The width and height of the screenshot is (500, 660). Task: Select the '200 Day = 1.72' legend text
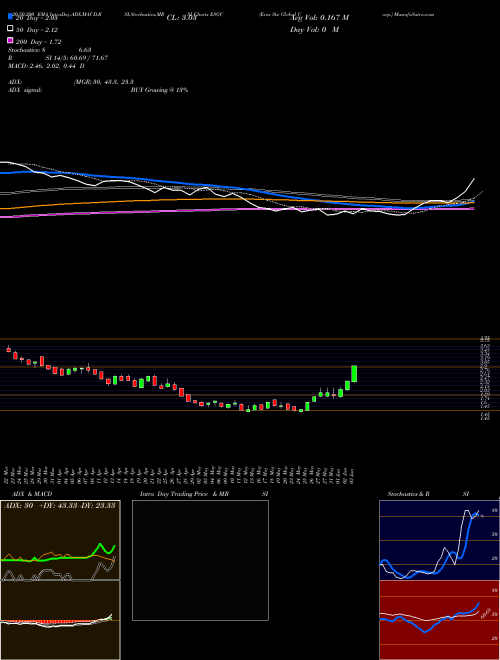(x=39, y=42)
